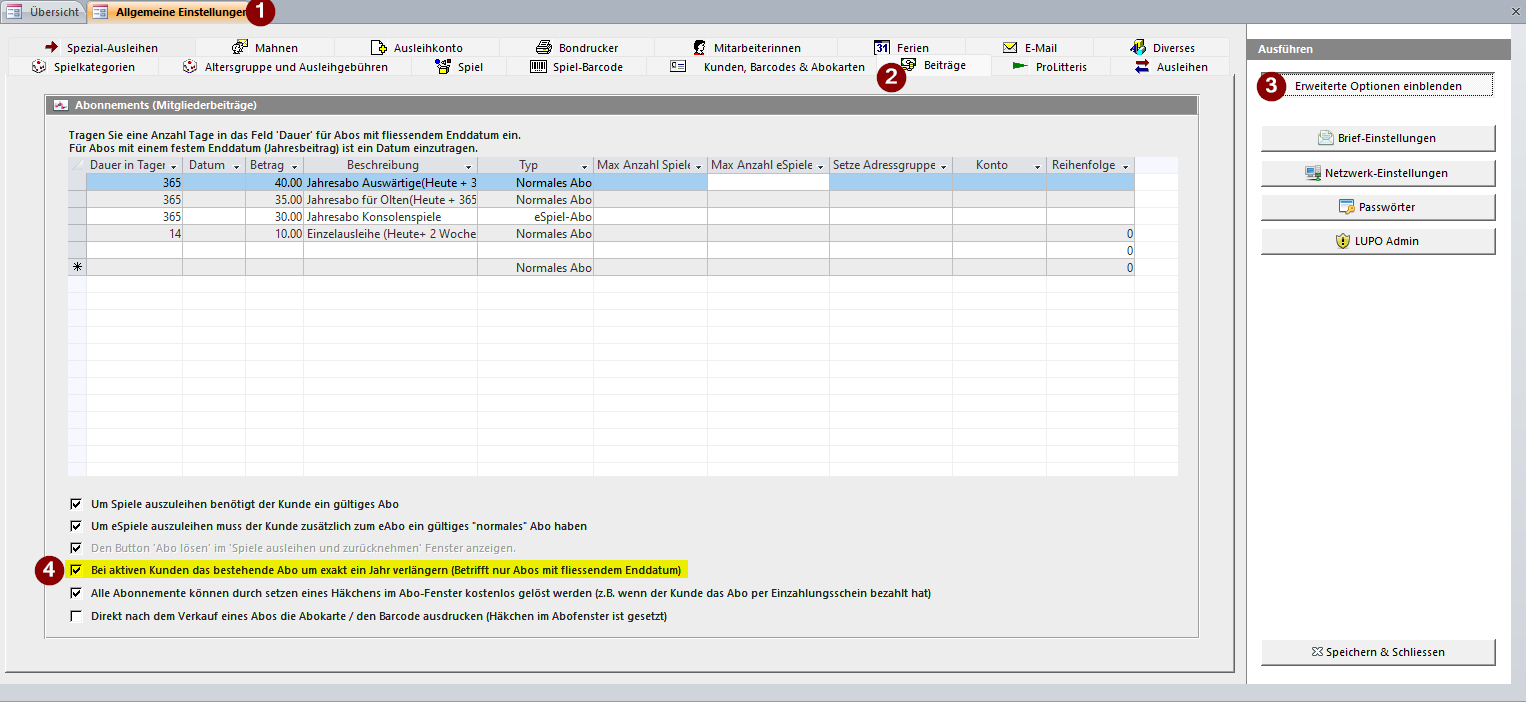Click the envelope icon on E-Mail tab
Viewport: 1526px width, 702px height.
click(1010, 47)
